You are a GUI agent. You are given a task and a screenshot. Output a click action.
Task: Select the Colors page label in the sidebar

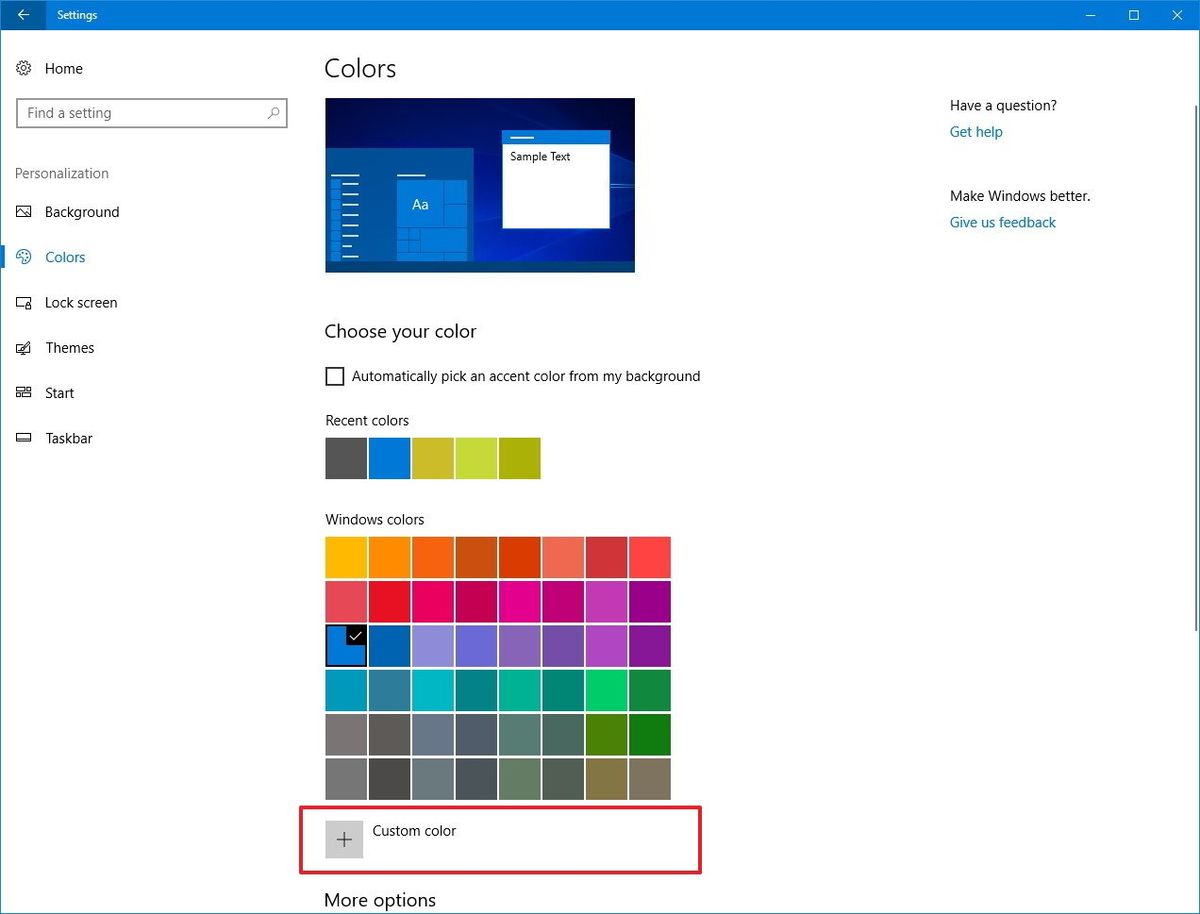[x=65, y=257]
